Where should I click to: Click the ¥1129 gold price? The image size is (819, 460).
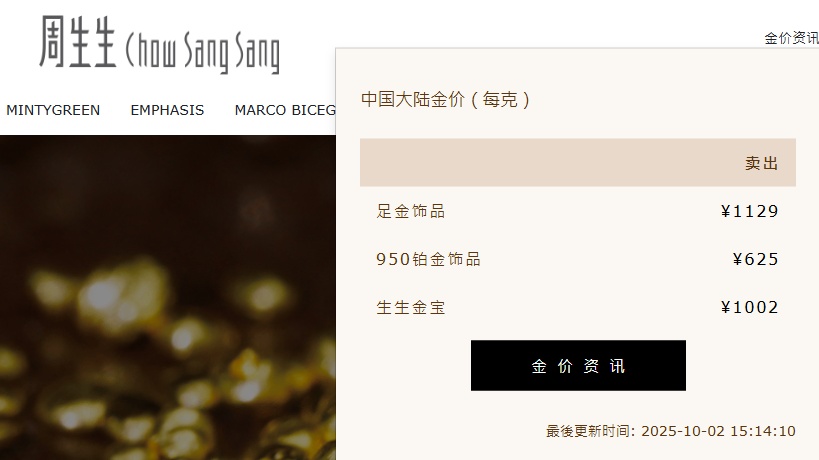pos(750,211)
